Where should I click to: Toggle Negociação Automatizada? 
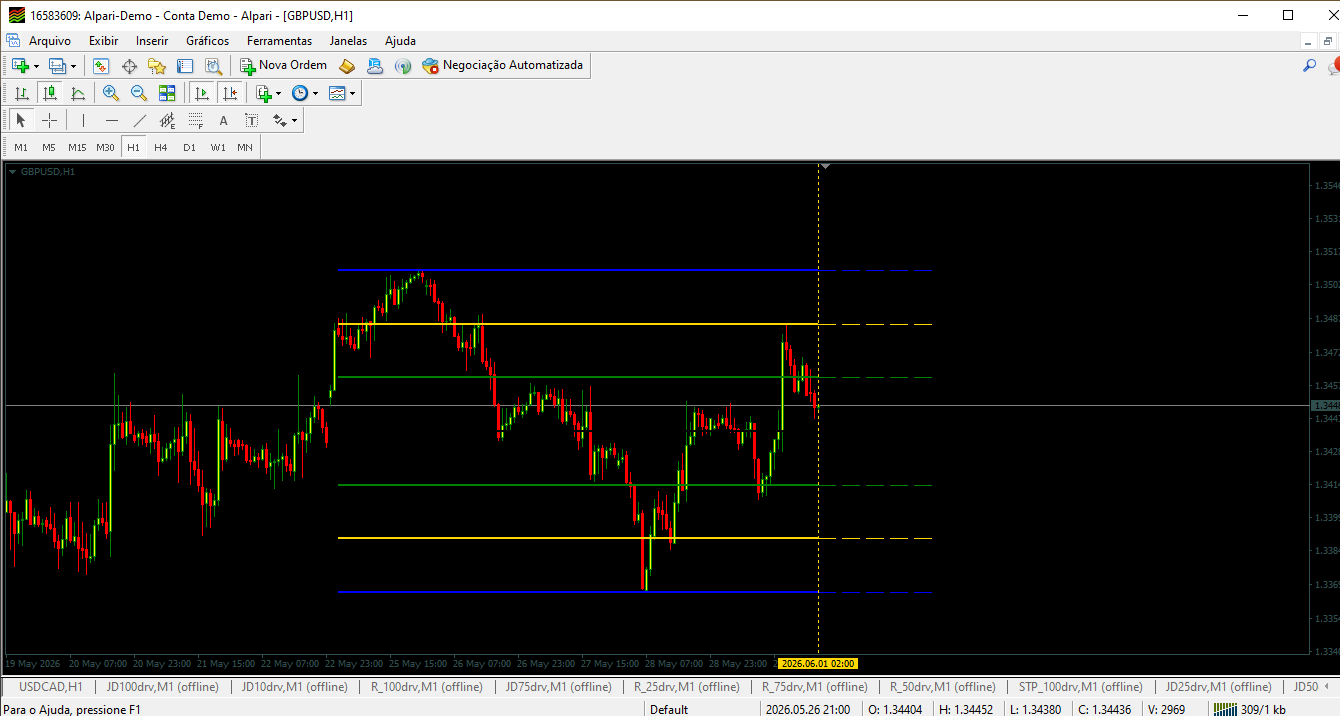(x=503, y=66)
